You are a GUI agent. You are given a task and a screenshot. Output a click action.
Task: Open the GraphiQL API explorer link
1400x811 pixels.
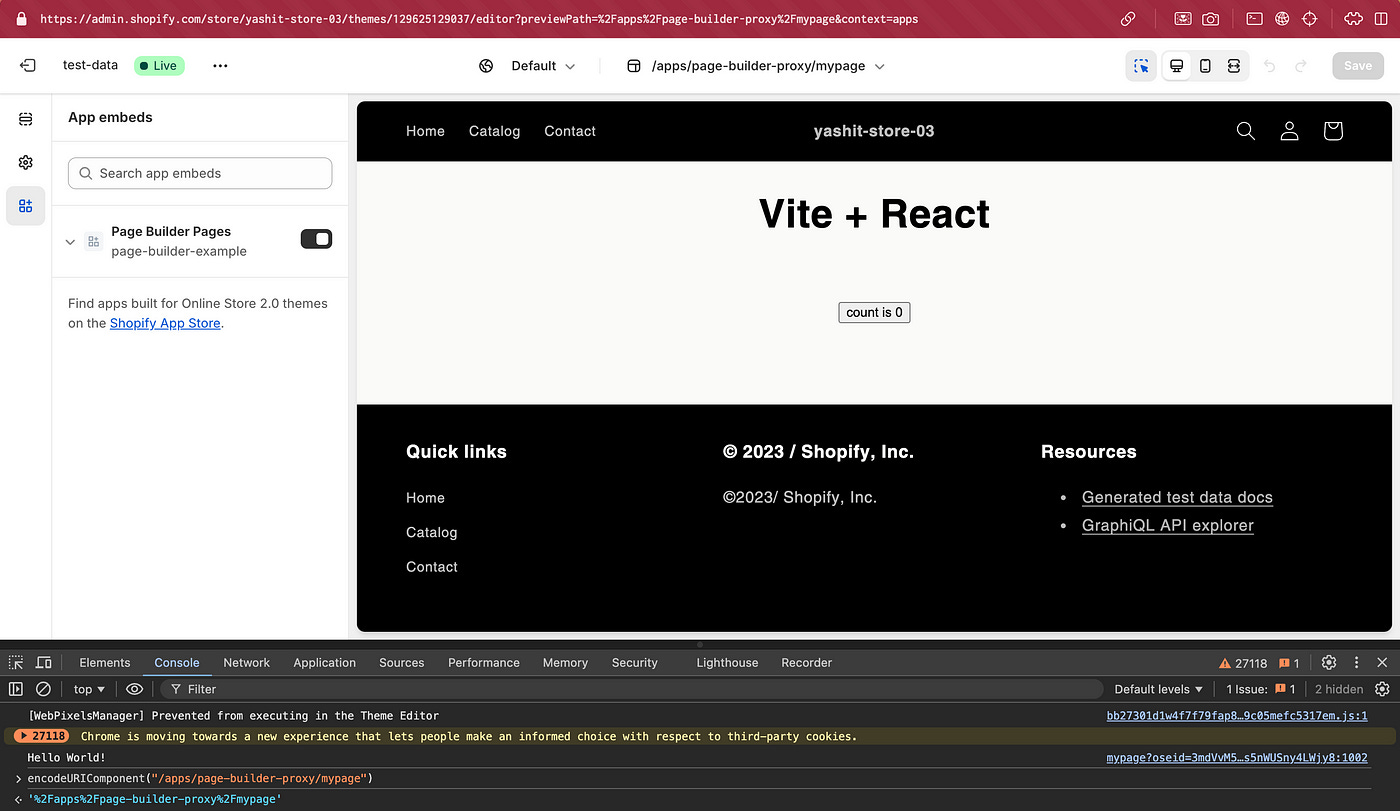click(1168, 525)
